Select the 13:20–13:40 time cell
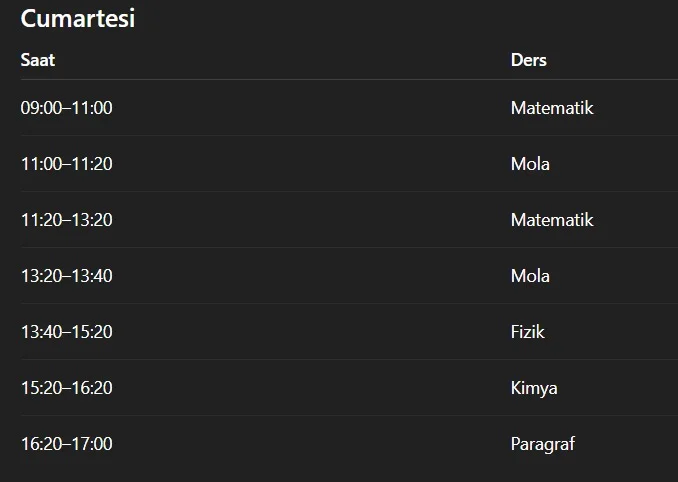This screenshot has height=482, width=678. tap(66, 276)
